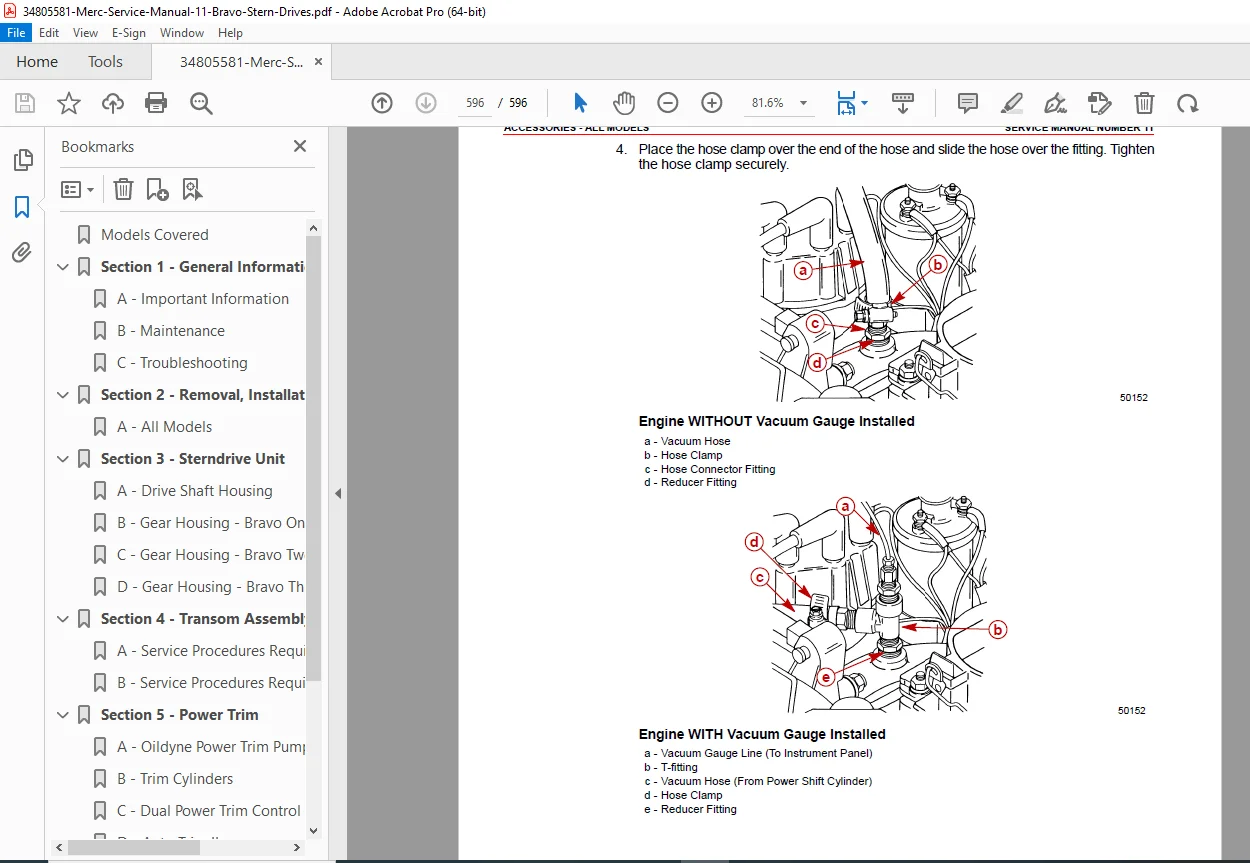
Task: Open the attachments paperclip panel
Action: 22,252
